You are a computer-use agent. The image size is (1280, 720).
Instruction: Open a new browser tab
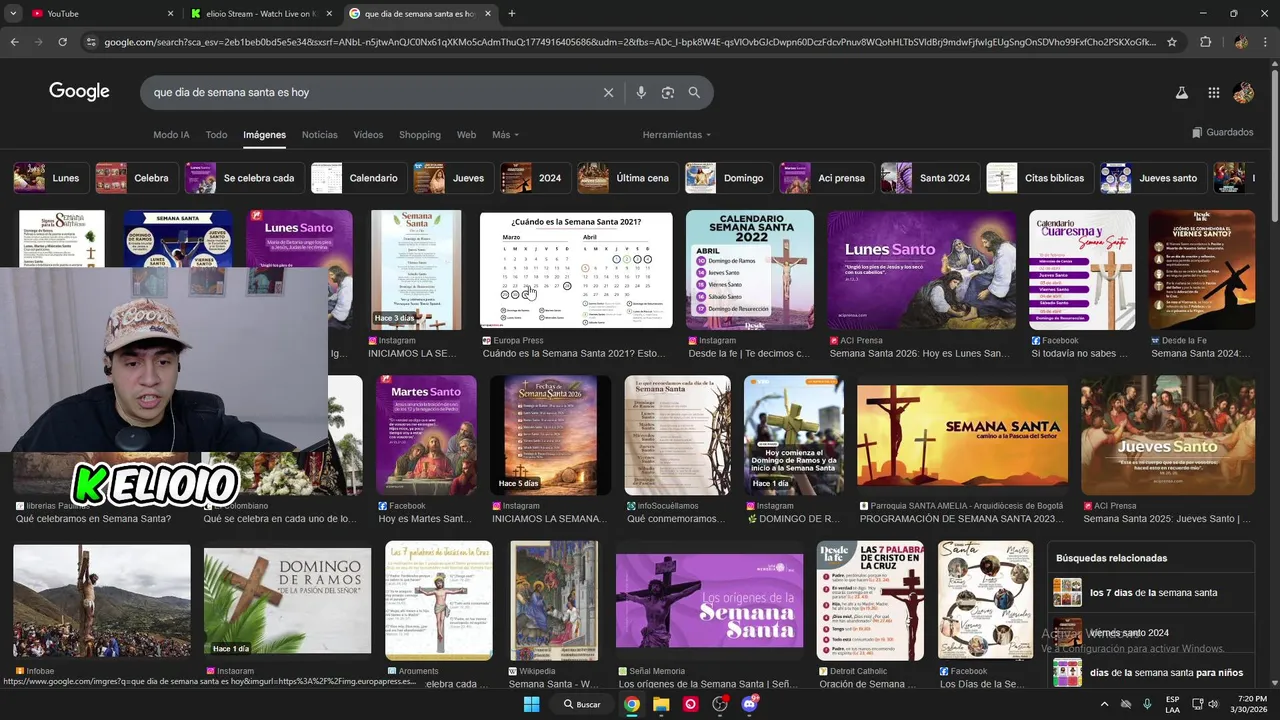512,13
